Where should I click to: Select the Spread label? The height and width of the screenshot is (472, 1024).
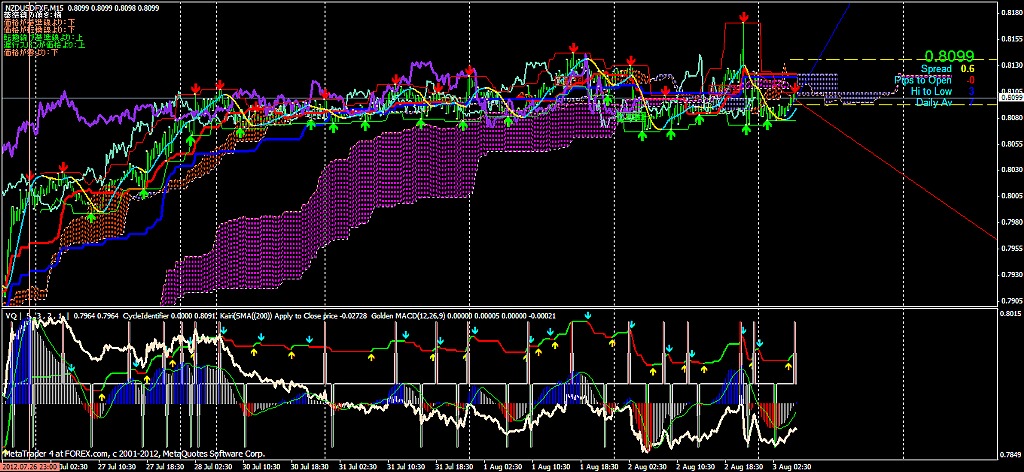pyautogui.click(x=936, y=69)
